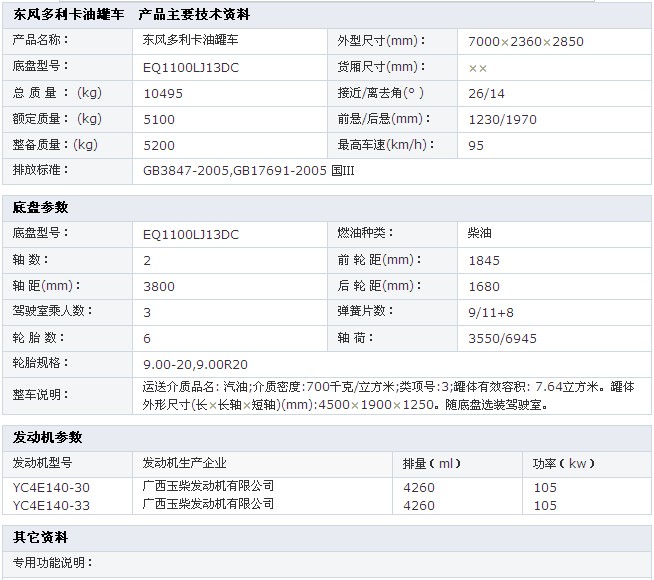Click the 发动机生产企业 column header
The width and height of the screenshot is (654, 580).
pyautogui.click(x=184, y=463)
